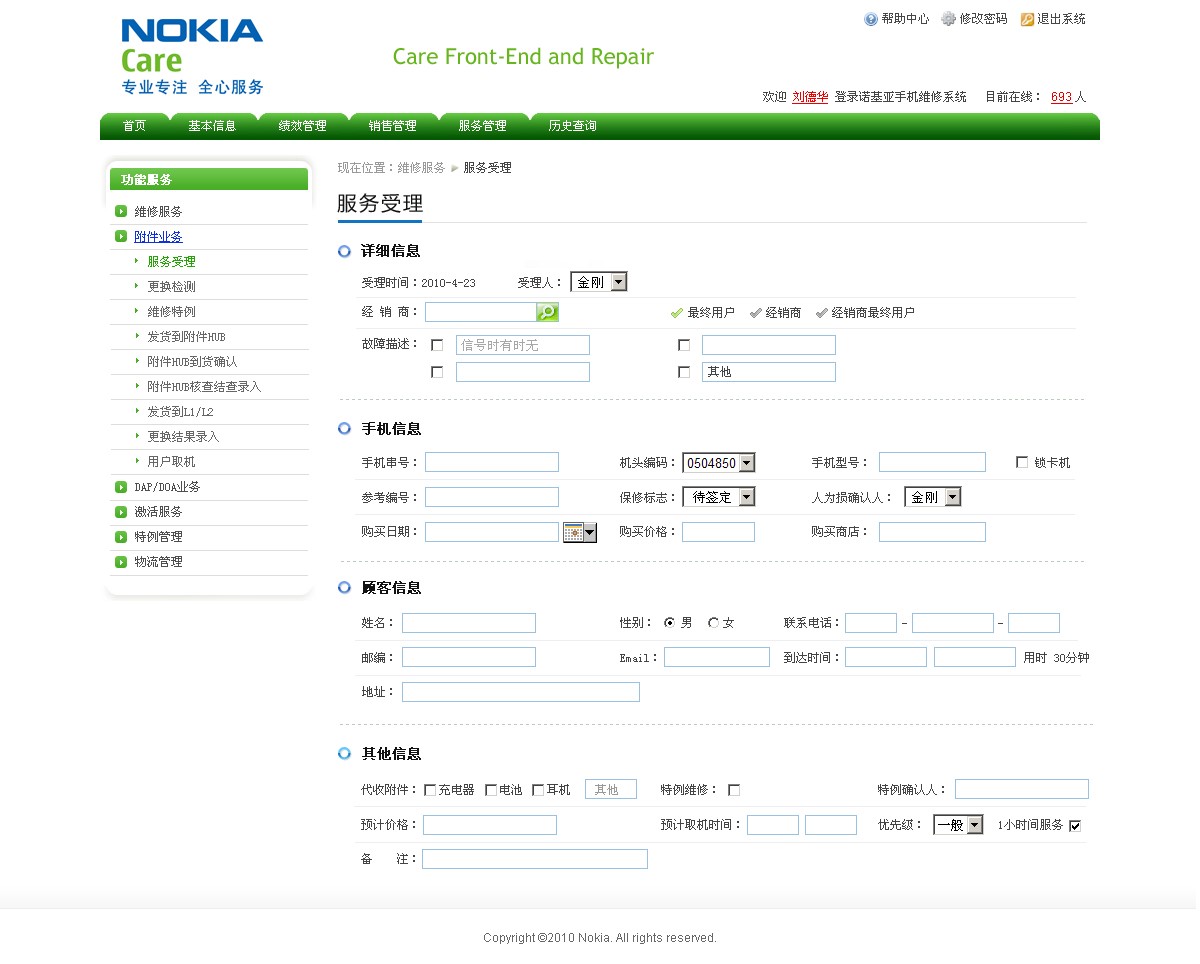Uncheck the 1小时间服务 checkbox
Viewport: 1200px width, 964px height.
1075,826
